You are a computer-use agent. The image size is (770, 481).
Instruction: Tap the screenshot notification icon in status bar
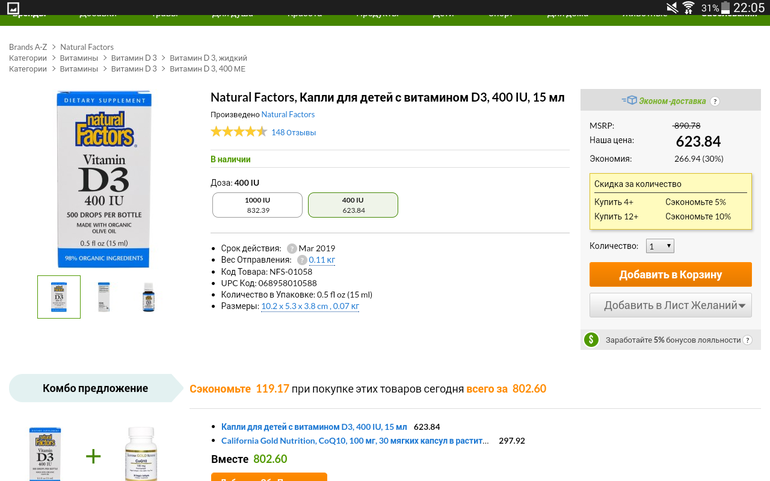(x=11, y=7)
